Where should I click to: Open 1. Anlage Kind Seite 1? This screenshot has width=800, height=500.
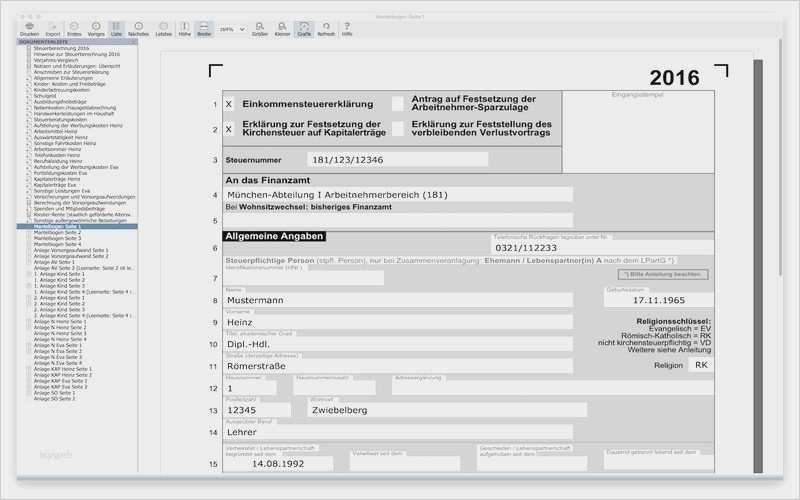point(59,274)
